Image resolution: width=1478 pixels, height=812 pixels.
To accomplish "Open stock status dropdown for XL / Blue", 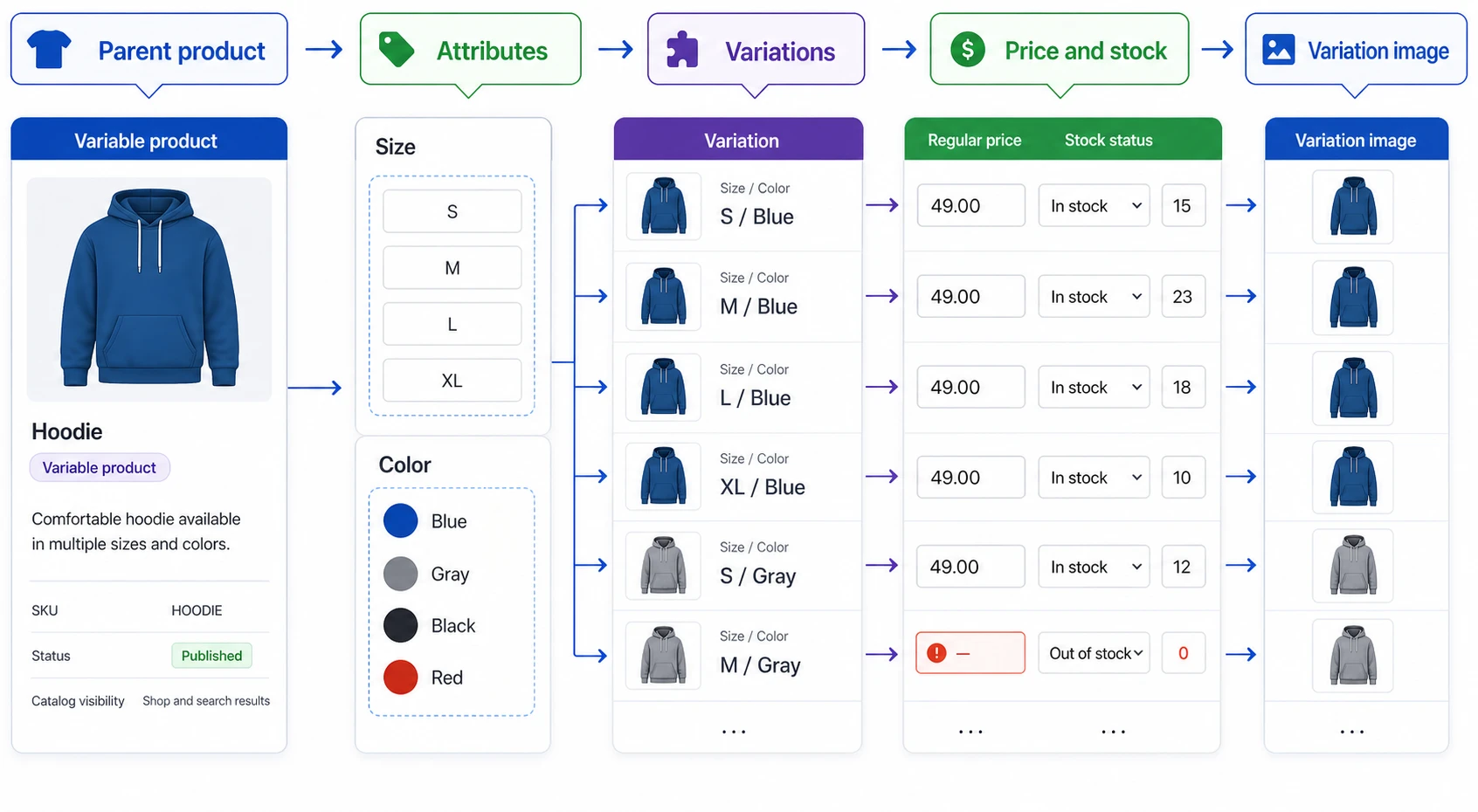I will (1094, 477).
